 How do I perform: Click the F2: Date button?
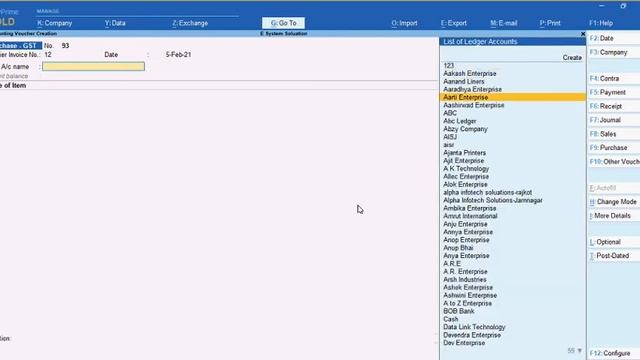[x=614, y=38]
